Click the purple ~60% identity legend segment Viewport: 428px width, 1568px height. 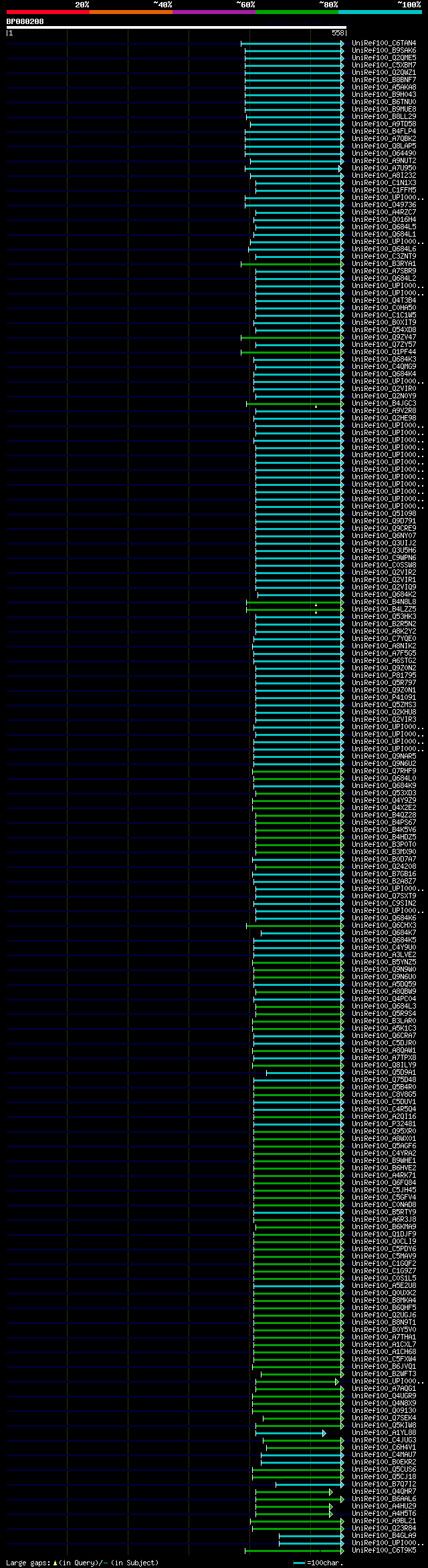(x=214, y=12)
